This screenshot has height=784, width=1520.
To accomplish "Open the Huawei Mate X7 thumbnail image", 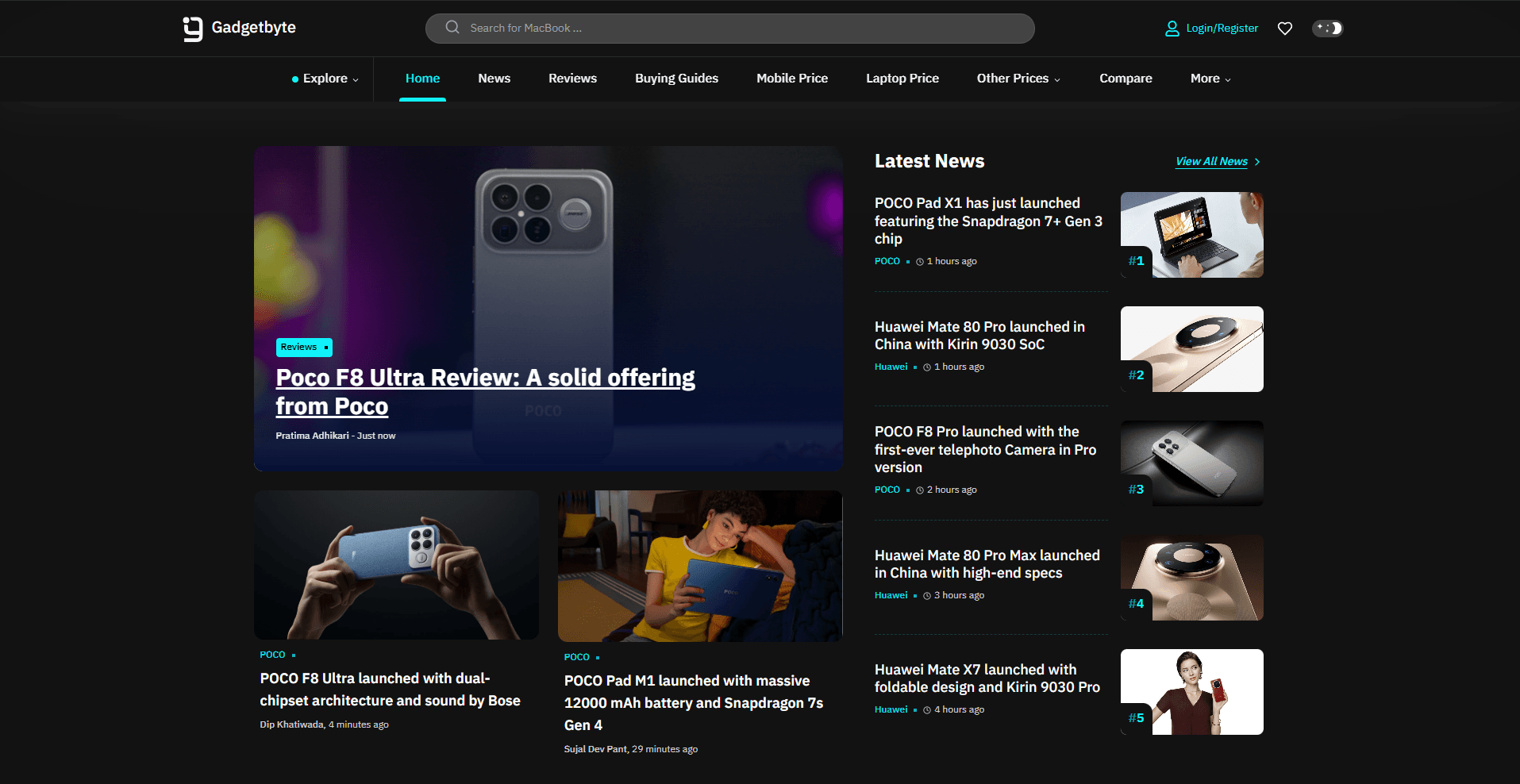I will [x=1192, y=692].
